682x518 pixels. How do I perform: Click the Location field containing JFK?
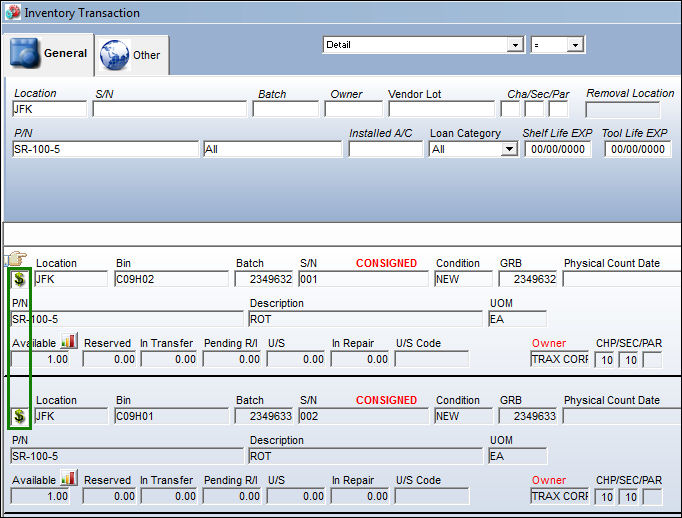(49, 109)
